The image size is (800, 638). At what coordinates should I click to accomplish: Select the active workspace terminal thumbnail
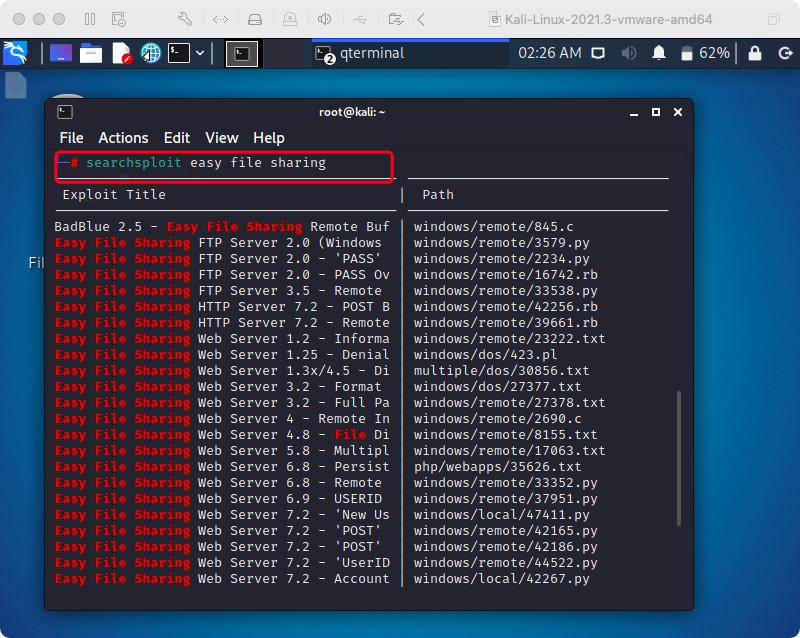pos(242,54)
